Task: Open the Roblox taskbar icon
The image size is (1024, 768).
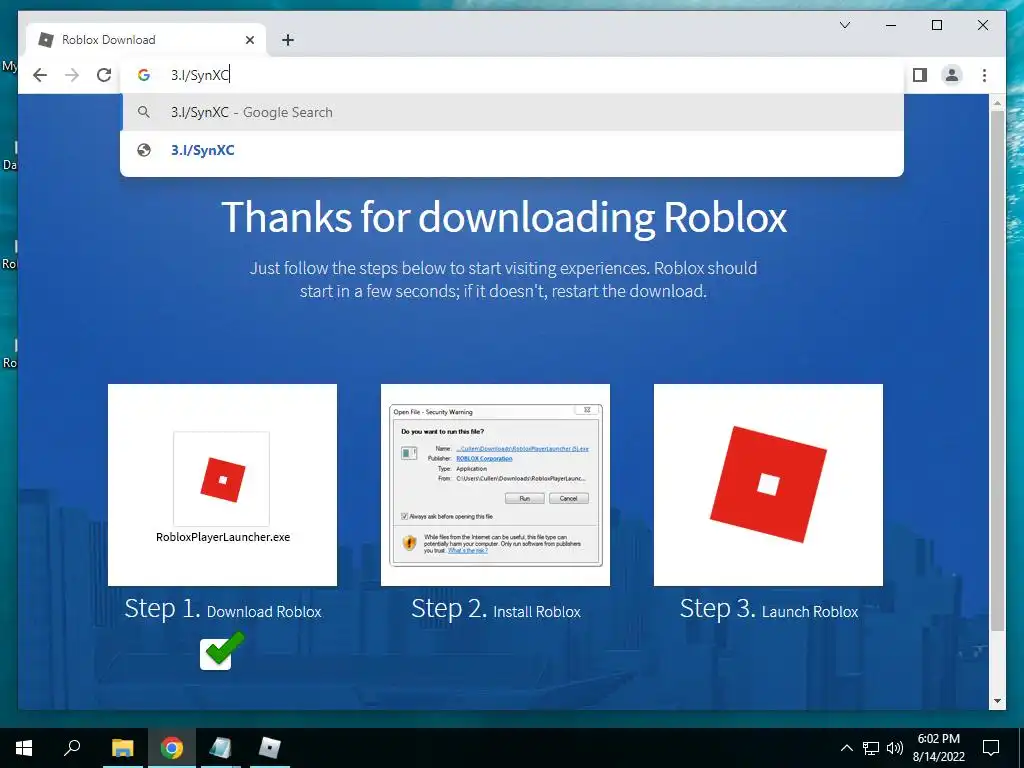Action: (x=269, y=748)
